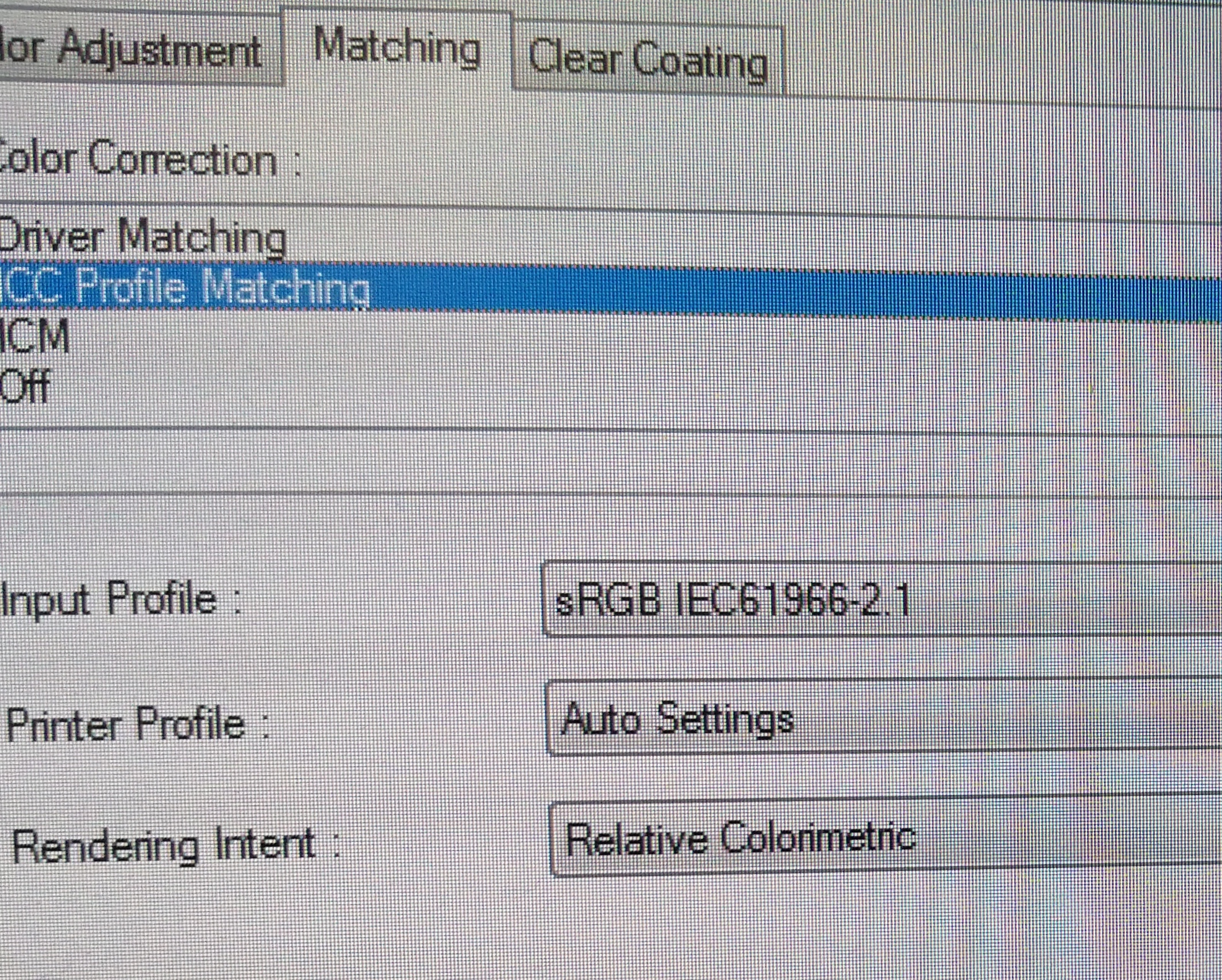Choose Driver Matching in the Color Correction list
This screenshot has width=1222, height=980.
pyautogui.click(x=142, y=237)
